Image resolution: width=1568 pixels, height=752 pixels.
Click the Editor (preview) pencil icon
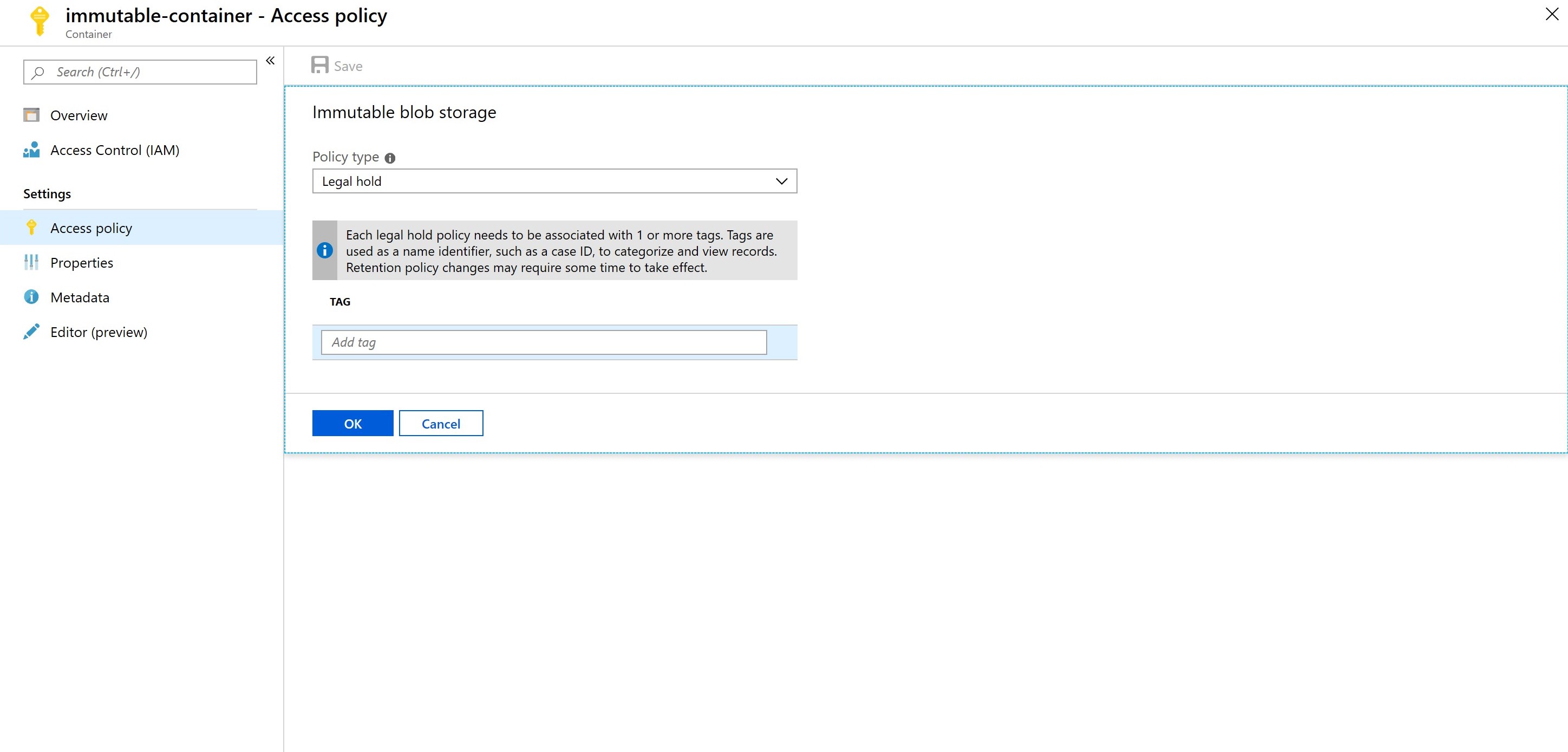click(31, 332)
